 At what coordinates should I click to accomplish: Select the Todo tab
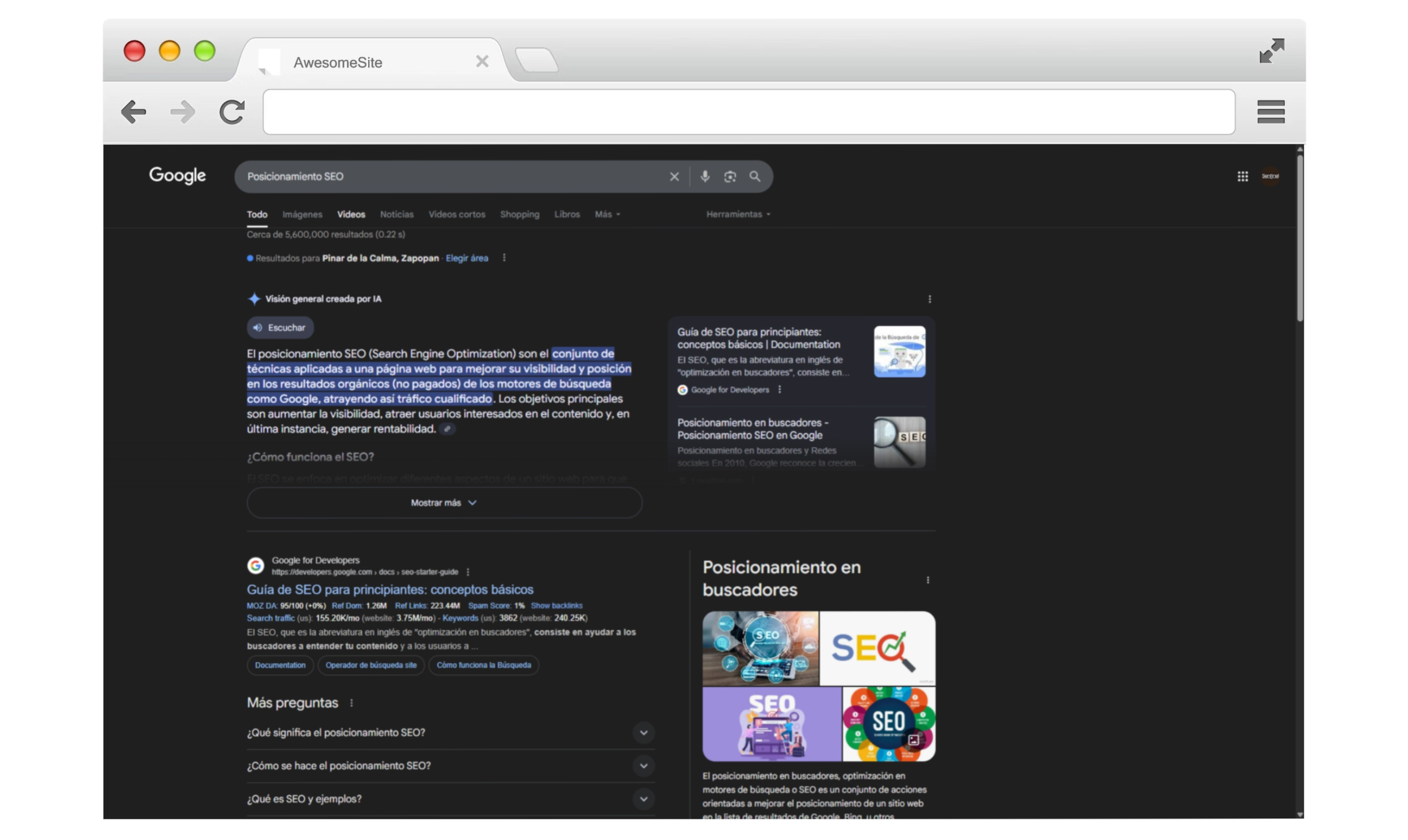pos(256,215)
